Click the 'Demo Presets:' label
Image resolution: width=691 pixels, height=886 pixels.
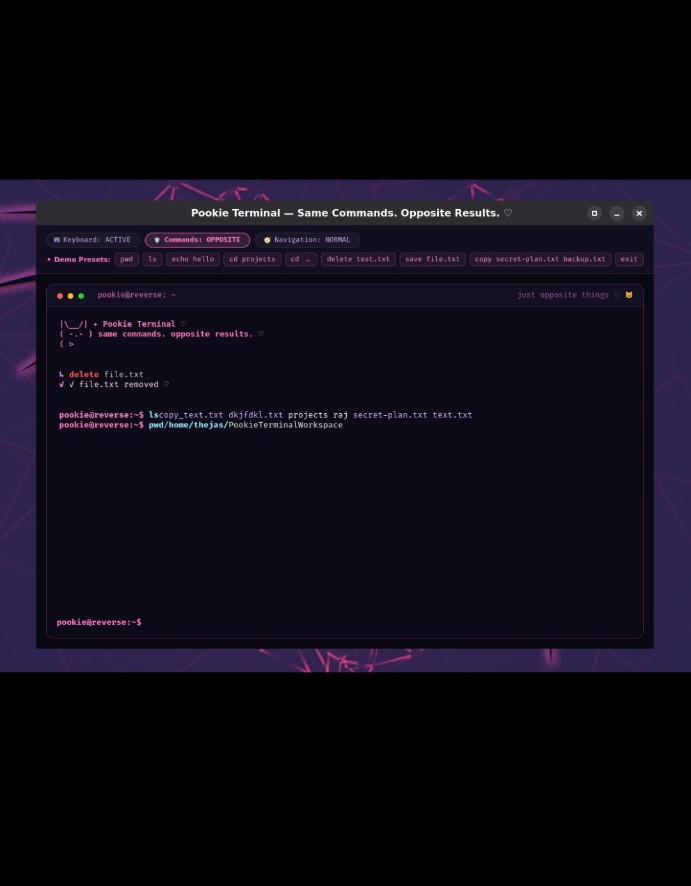(79, 259)
